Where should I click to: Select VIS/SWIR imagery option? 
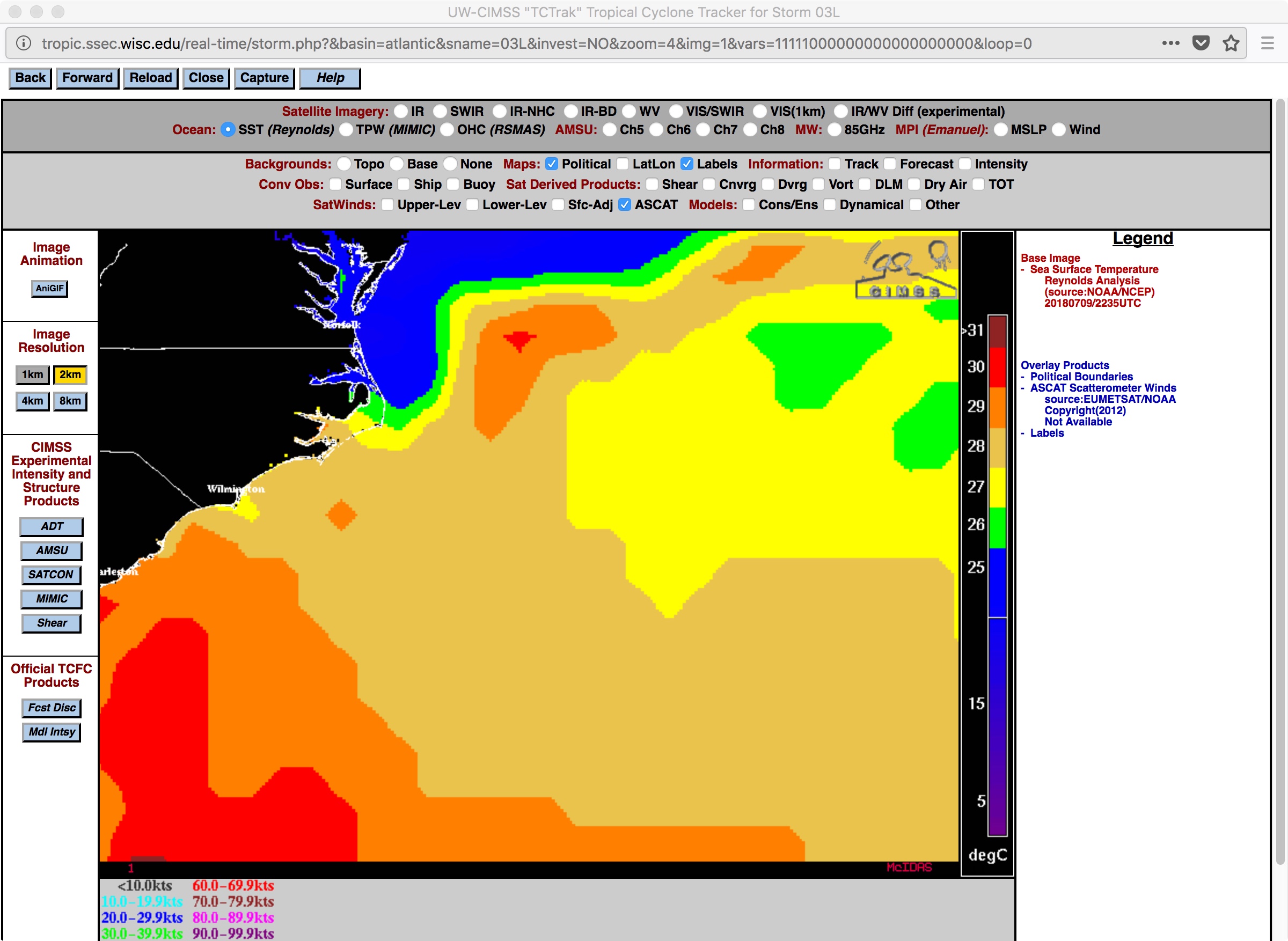[676, 111]
